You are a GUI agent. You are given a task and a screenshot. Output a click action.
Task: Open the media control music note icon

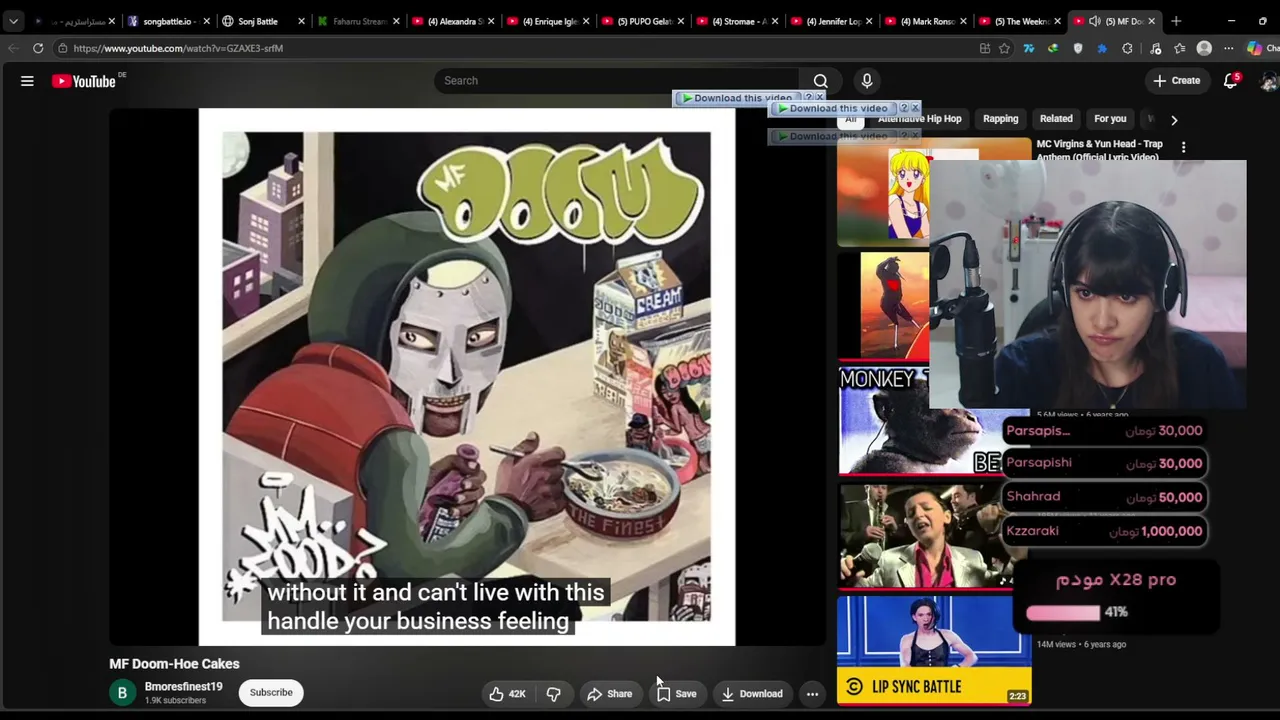click(x=1156, y=48)
